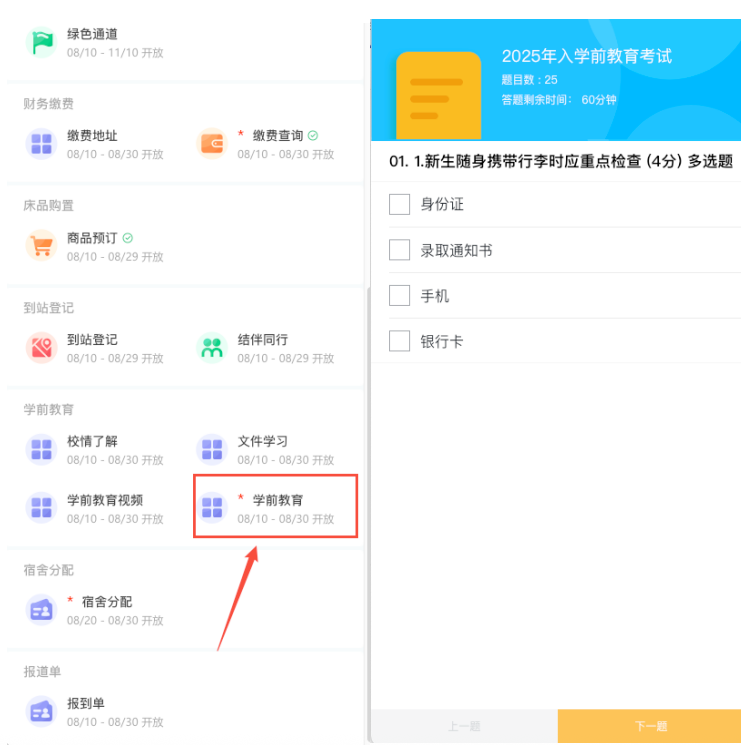This screenshot has width=741, height=745.
Task: Open the 结伴同行 entry
Action: tap(263, 340)
